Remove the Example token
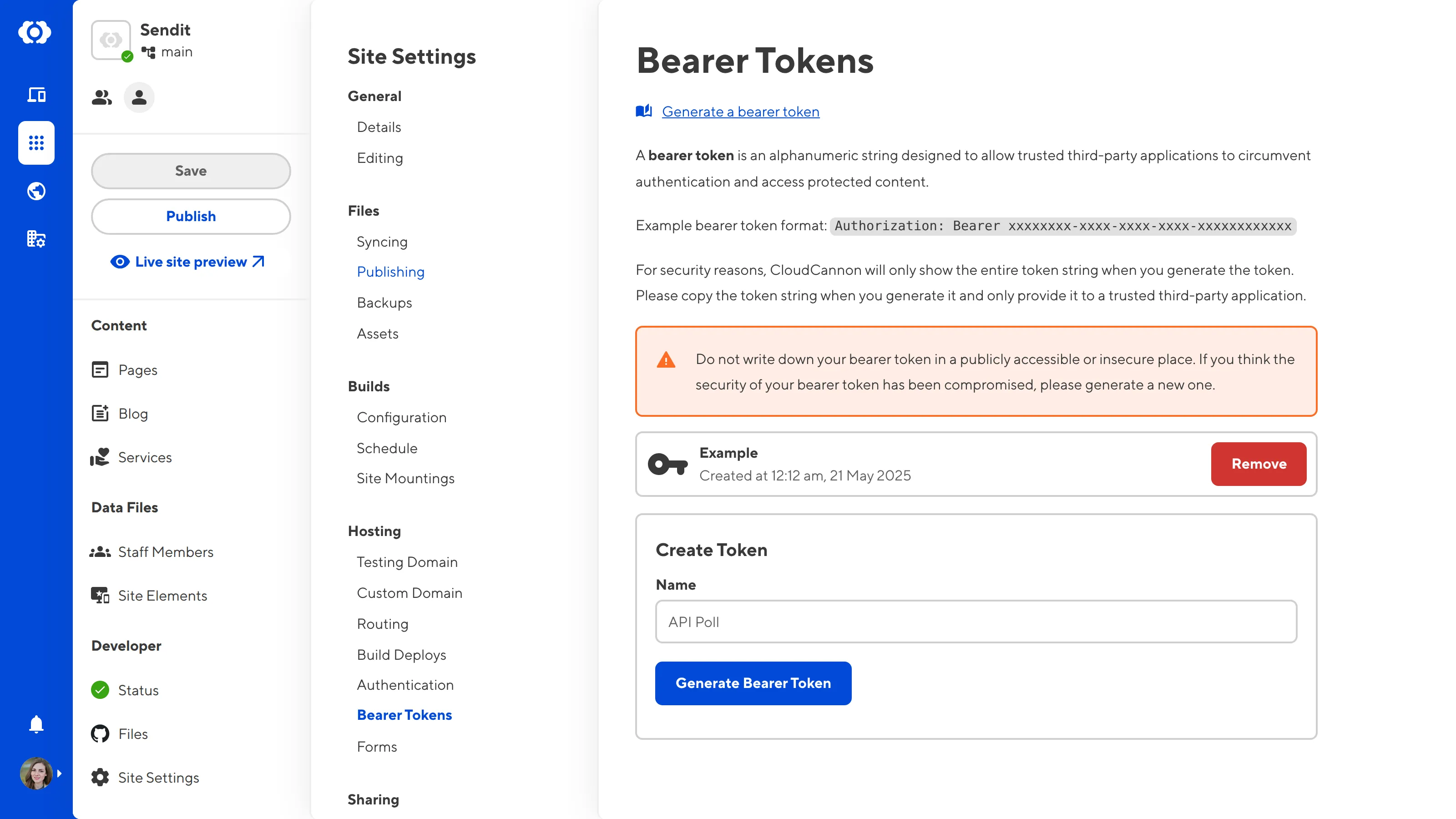 point(1258,464)
